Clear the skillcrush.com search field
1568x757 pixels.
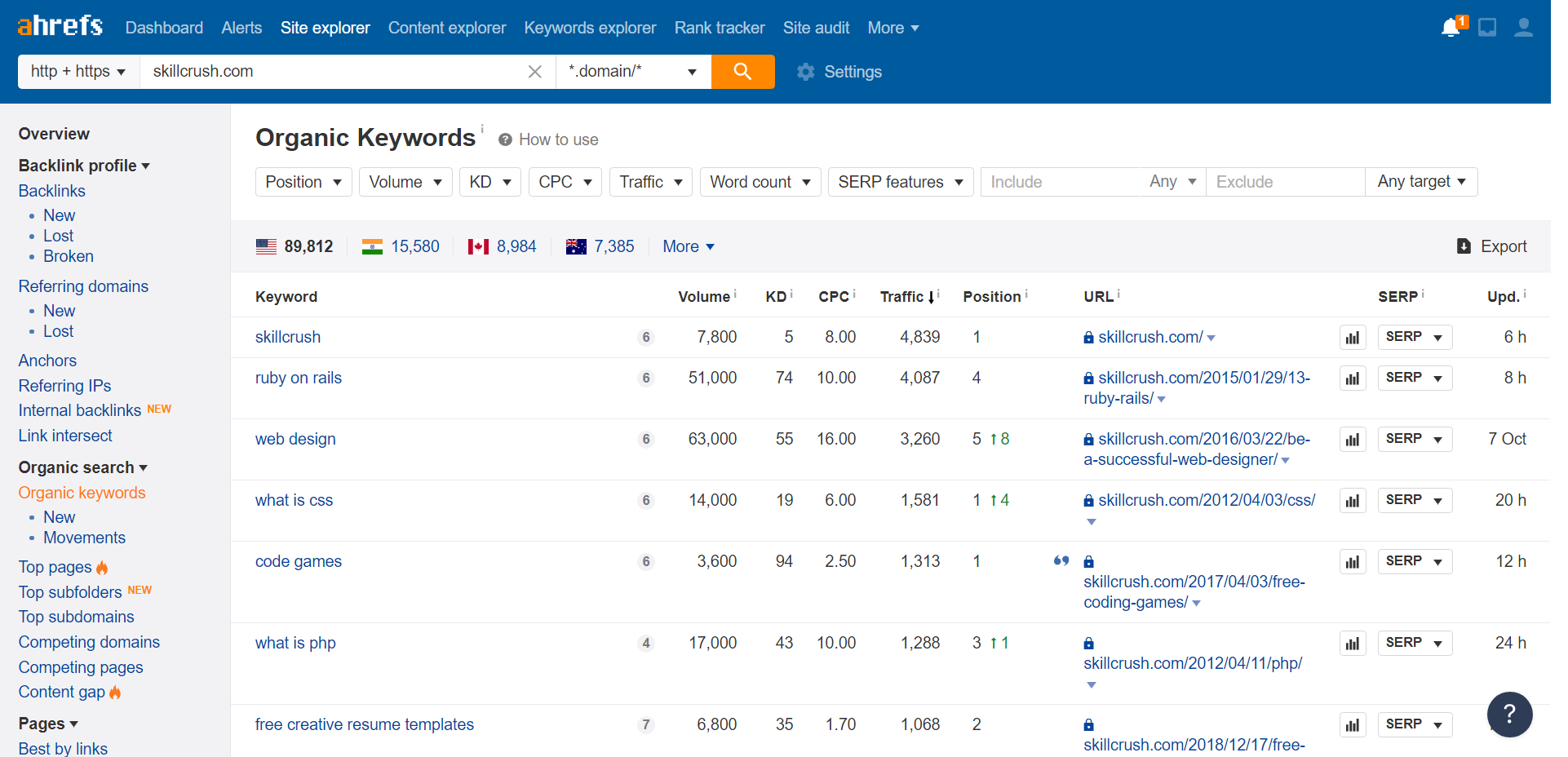point(534,72)
